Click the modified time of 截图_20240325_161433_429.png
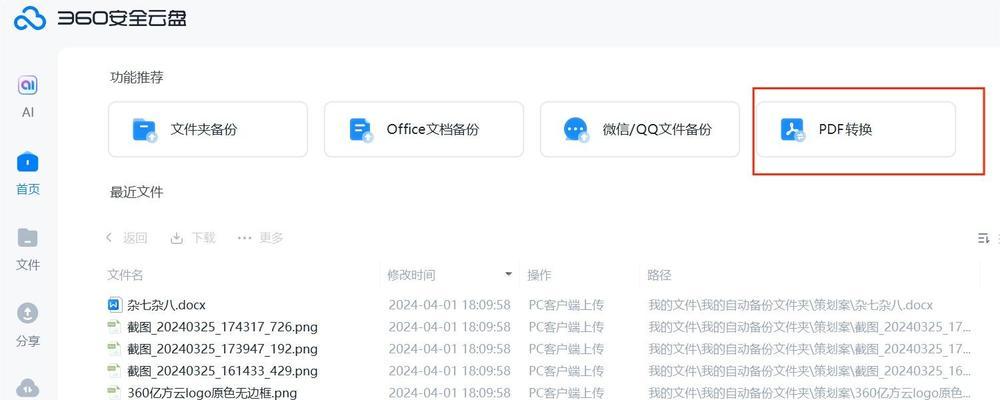This screenshot has width=1000, height=400. pos(450,371)
